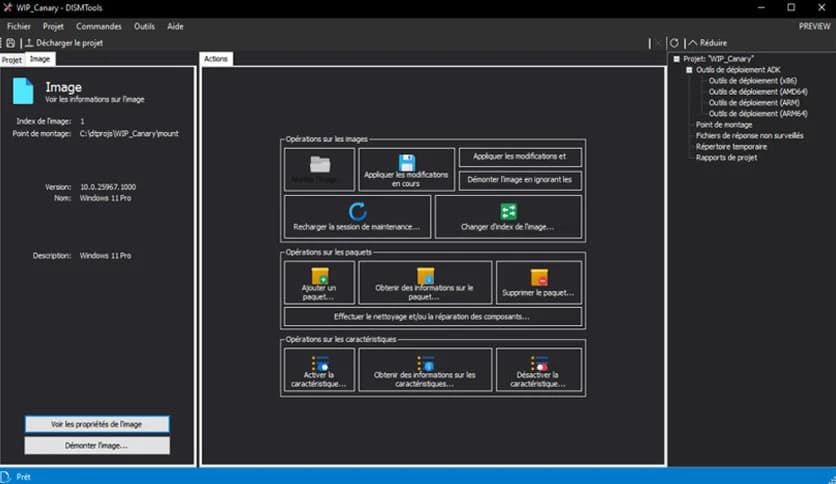Click the Ajouter un paquet icon
This screenshot has width=836, height=484.
pos(319,275)
